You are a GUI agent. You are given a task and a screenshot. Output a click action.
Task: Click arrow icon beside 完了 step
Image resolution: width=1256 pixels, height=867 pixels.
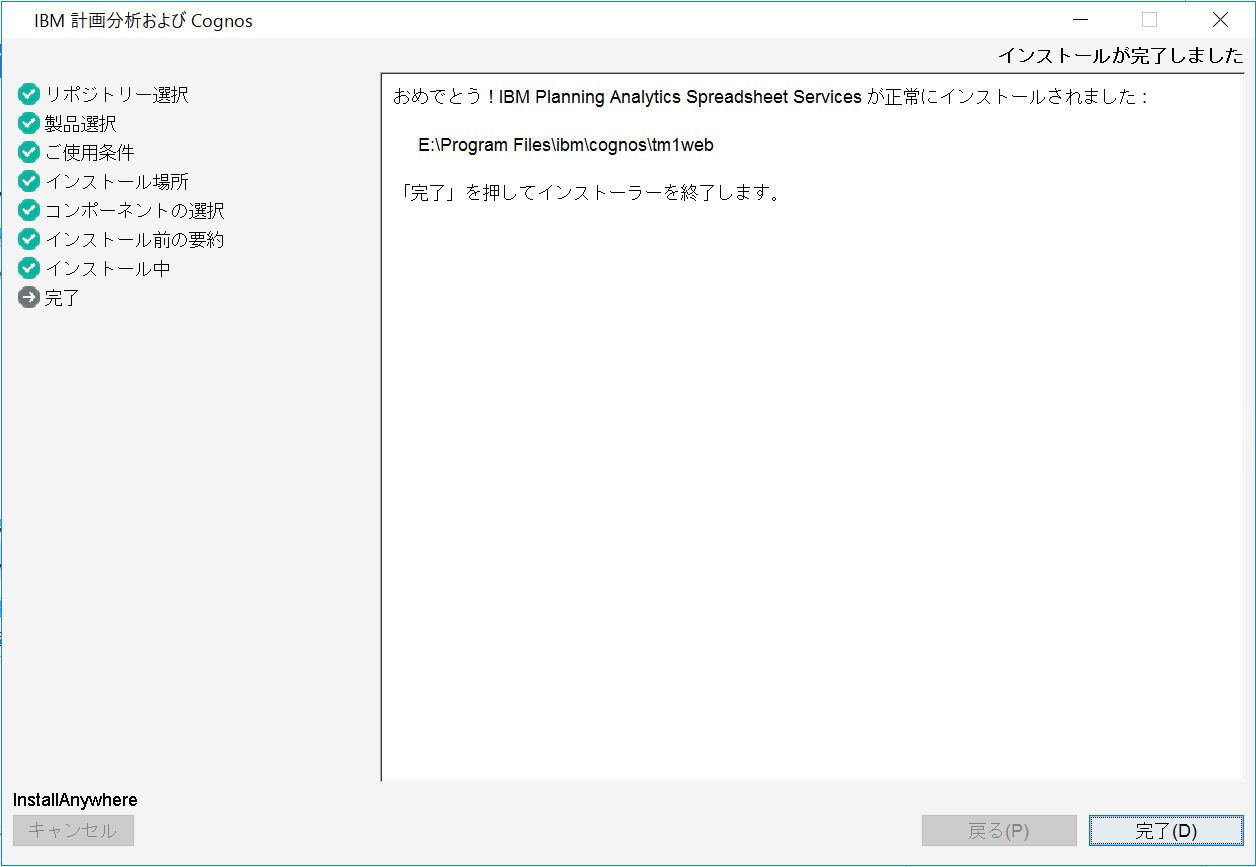tap(29, 297)
